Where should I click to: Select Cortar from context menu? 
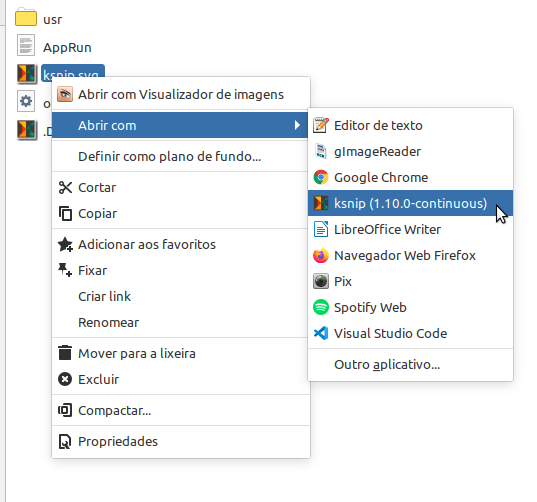click(x=181, y=188)
